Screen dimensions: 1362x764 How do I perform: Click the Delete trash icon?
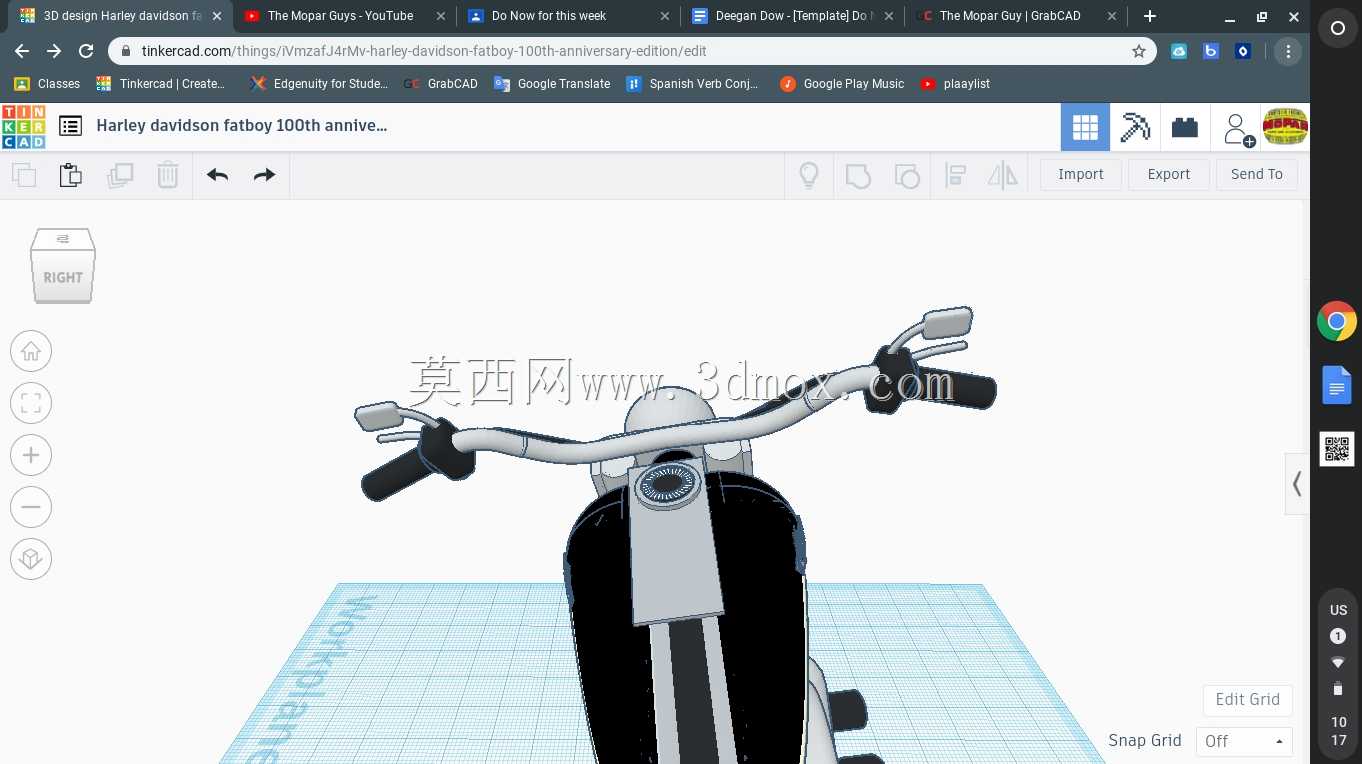[x=167, y=175]
